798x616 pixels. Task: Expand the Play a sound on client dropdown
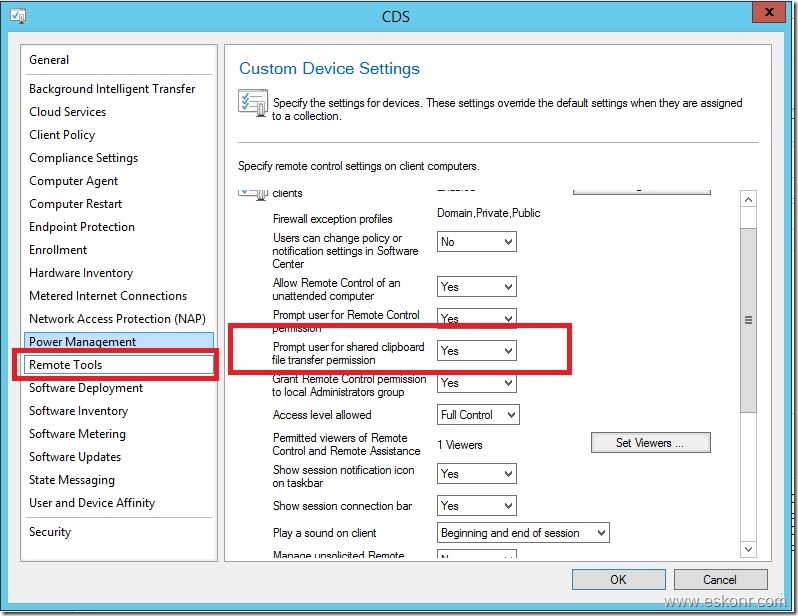click(x=524, y=533)
